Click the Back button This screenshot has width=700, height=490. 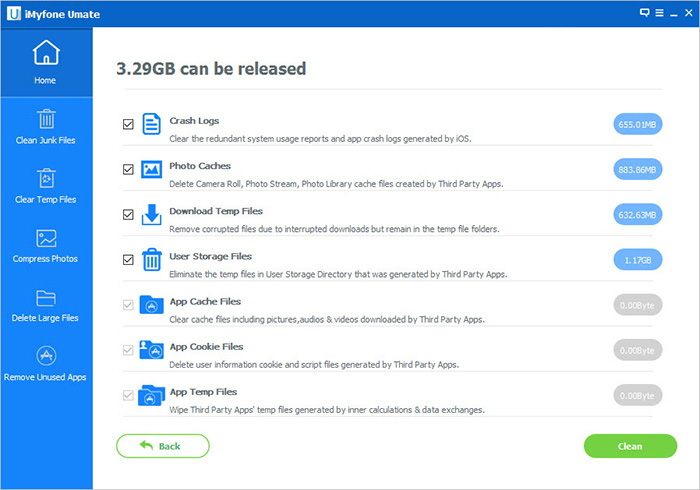pos(162,446)
